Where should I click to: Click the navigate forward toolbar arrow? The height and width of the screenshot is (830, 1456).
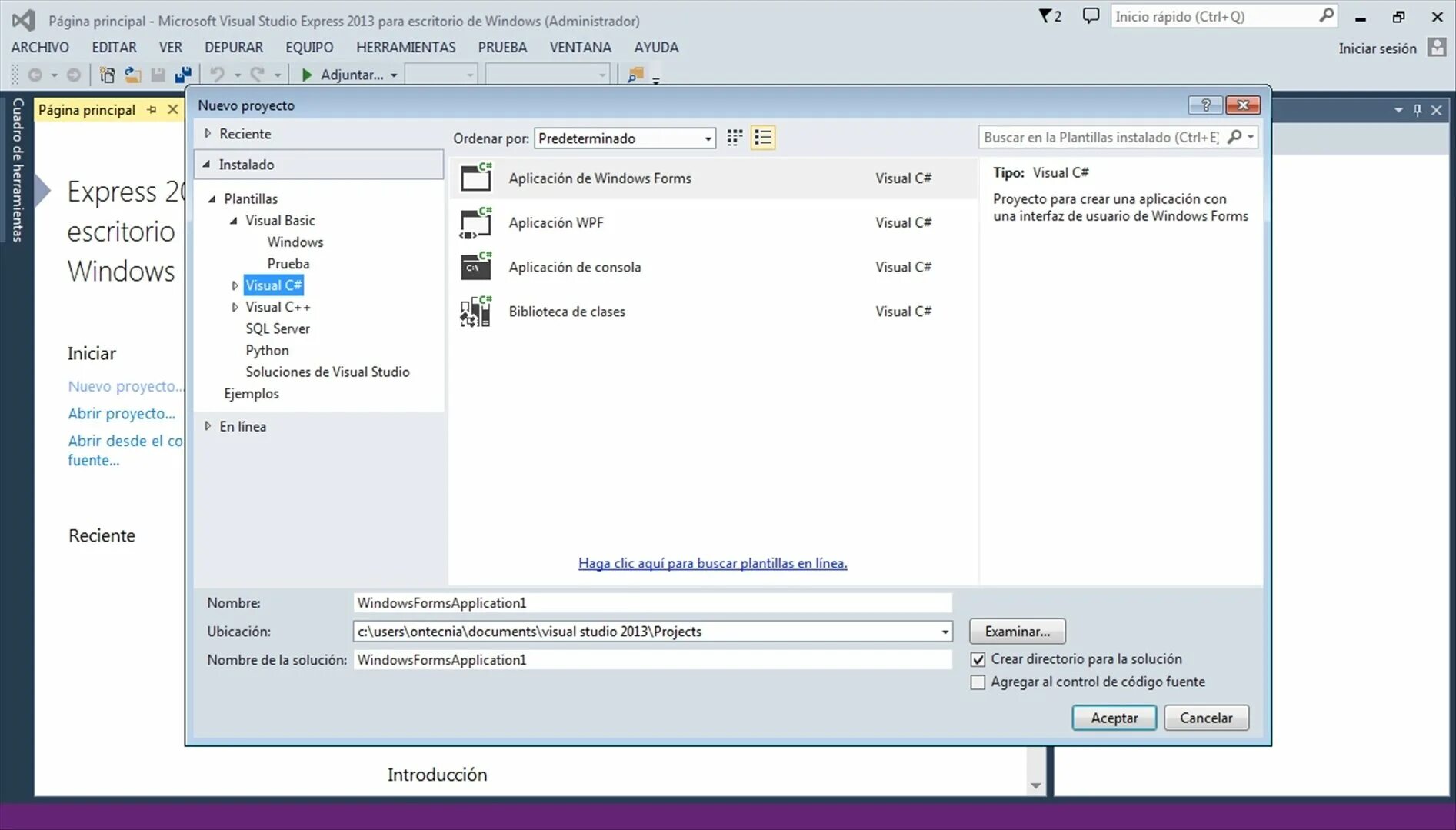coord(74,75)
